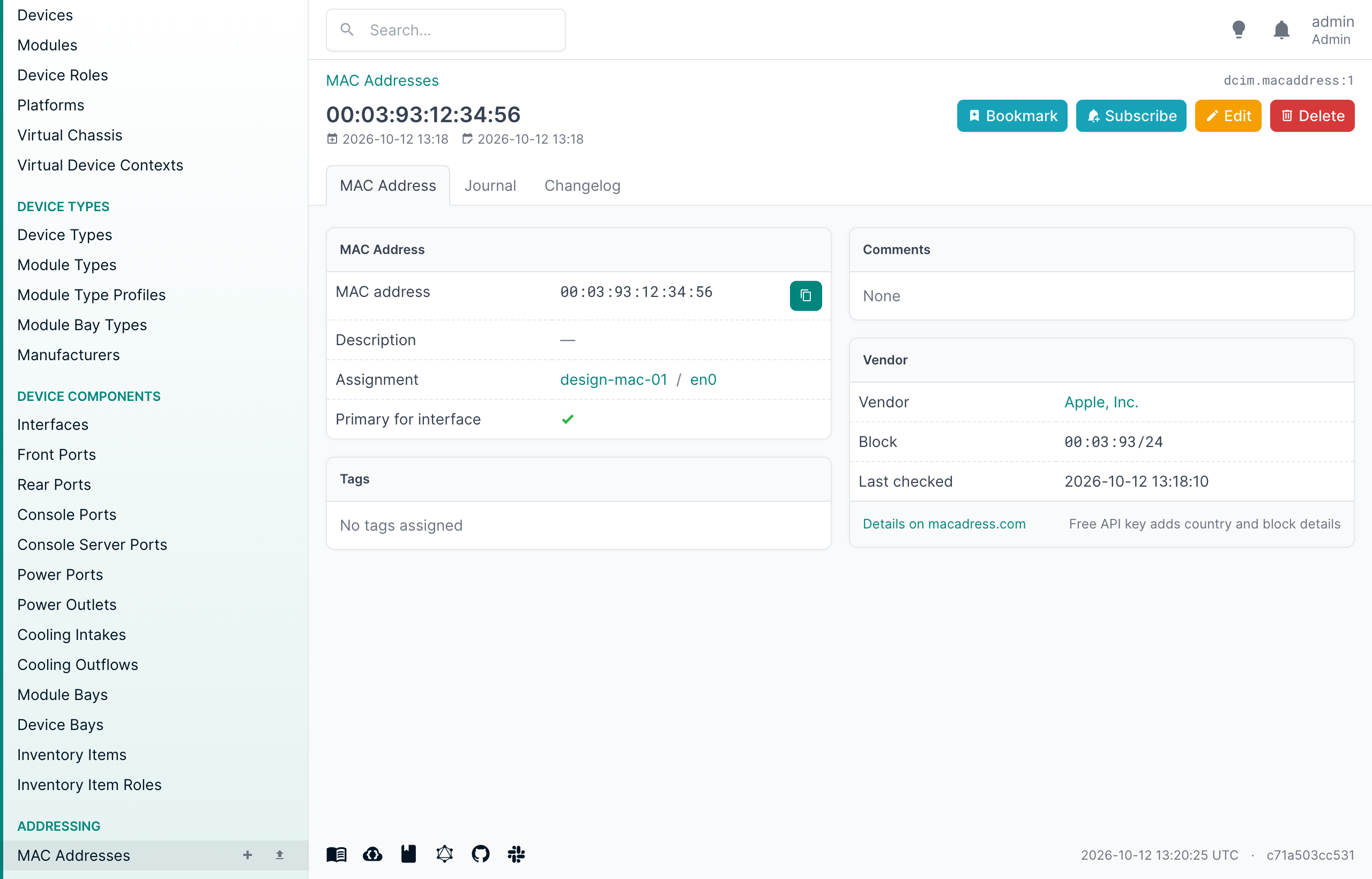Open the documentation book icon in the footer
The image size is (1372, 879).
[337, 854]
